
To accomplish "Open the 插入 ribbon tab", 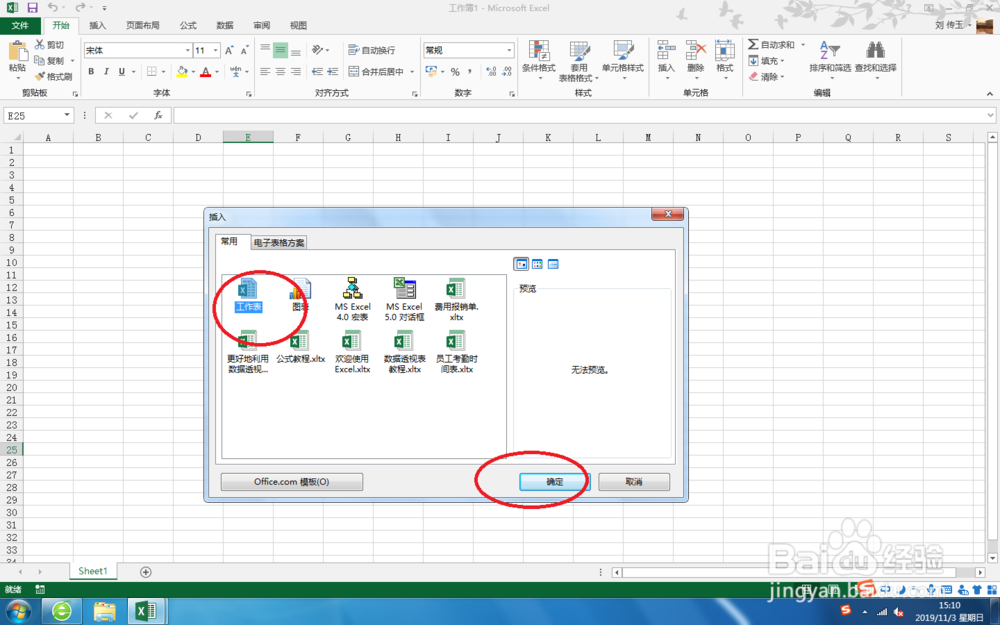I will tap(97, 25).
